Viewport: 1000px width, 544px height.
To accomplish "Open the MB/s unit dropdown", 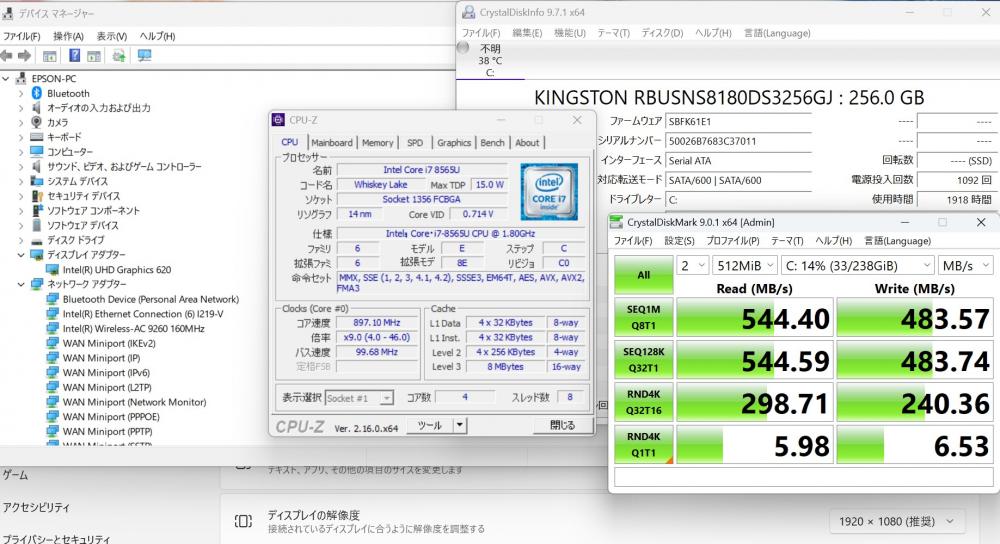I will pyautogui.click(x=966, y=265).
